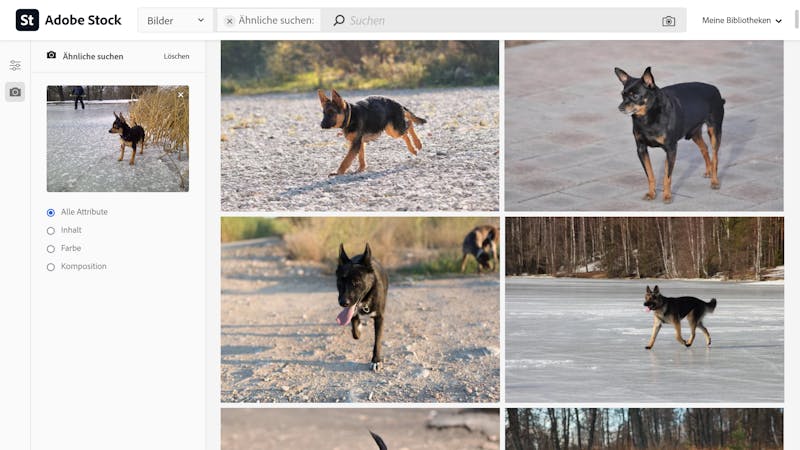Click the Ähnliche suchen panel heading
This screenshot has height=450, width=800.
(x=93, y=56)
